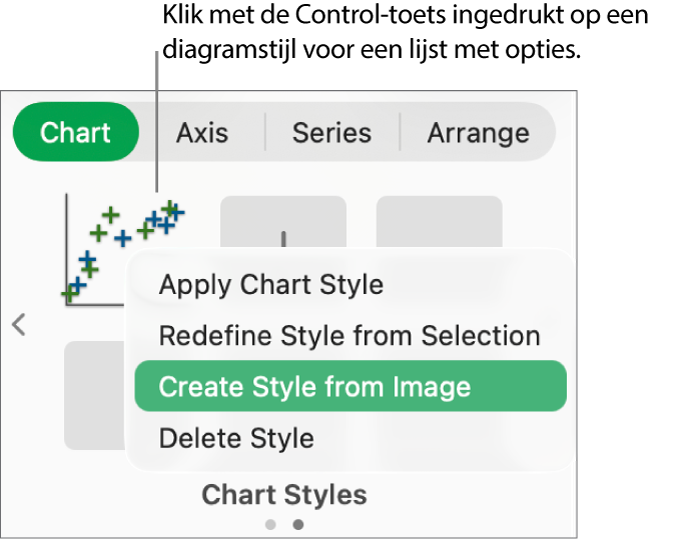Pick the top-right gray style placeholder
694x539 pixels.
tap(439, 222)
